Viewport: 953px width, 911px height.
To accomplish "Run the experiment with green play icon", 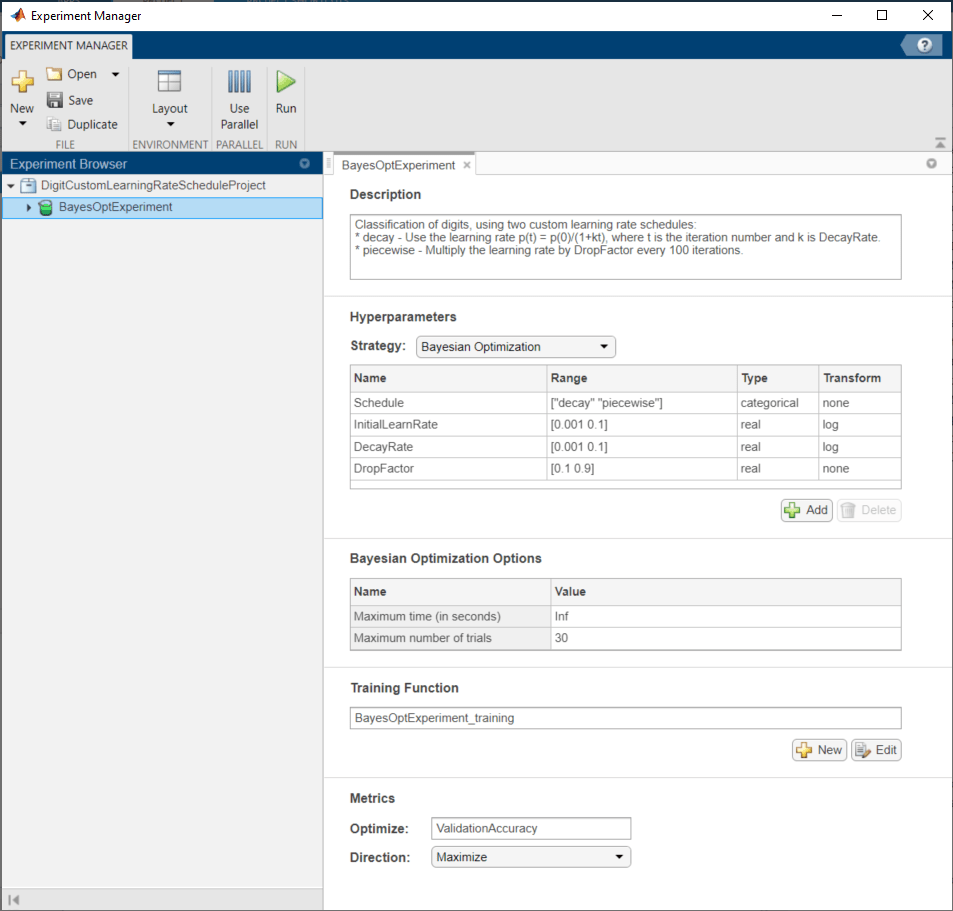I will [286, 81].
